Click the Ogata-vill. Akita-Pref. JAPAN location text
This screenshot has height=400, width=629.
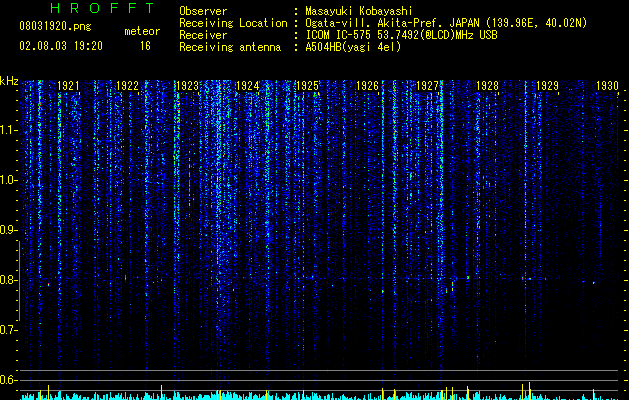[446, 23]
